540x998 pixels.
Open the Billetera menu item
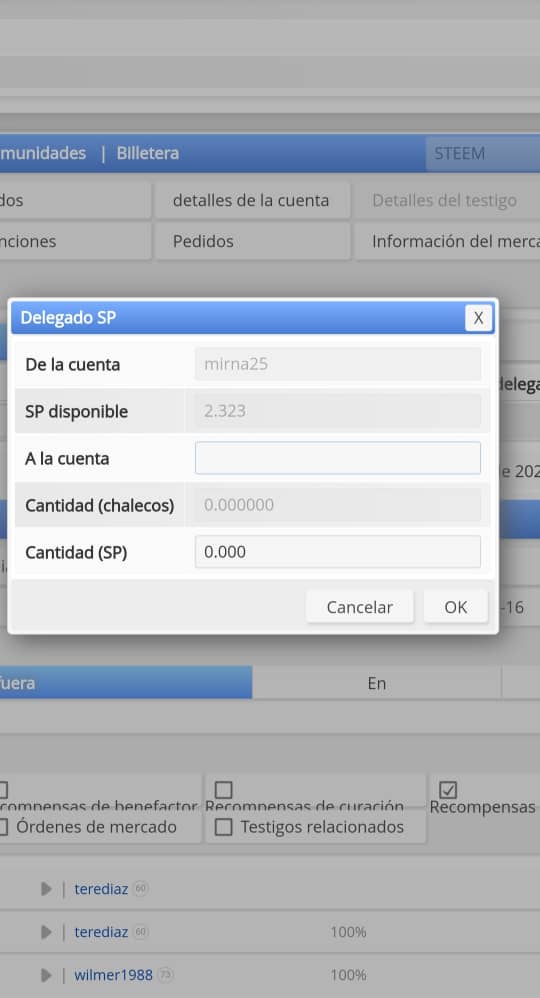[x=148, y=153]
